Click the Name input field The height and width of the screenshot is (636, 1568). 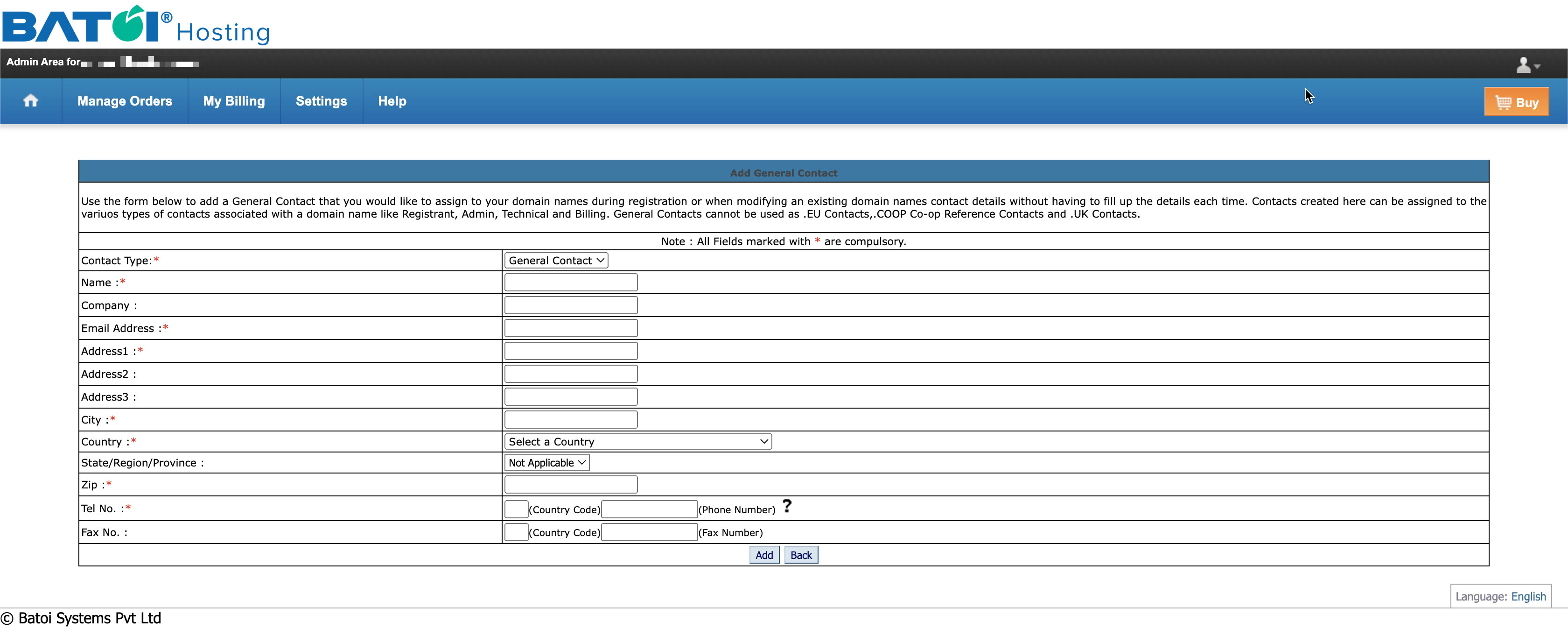[572, 283]
